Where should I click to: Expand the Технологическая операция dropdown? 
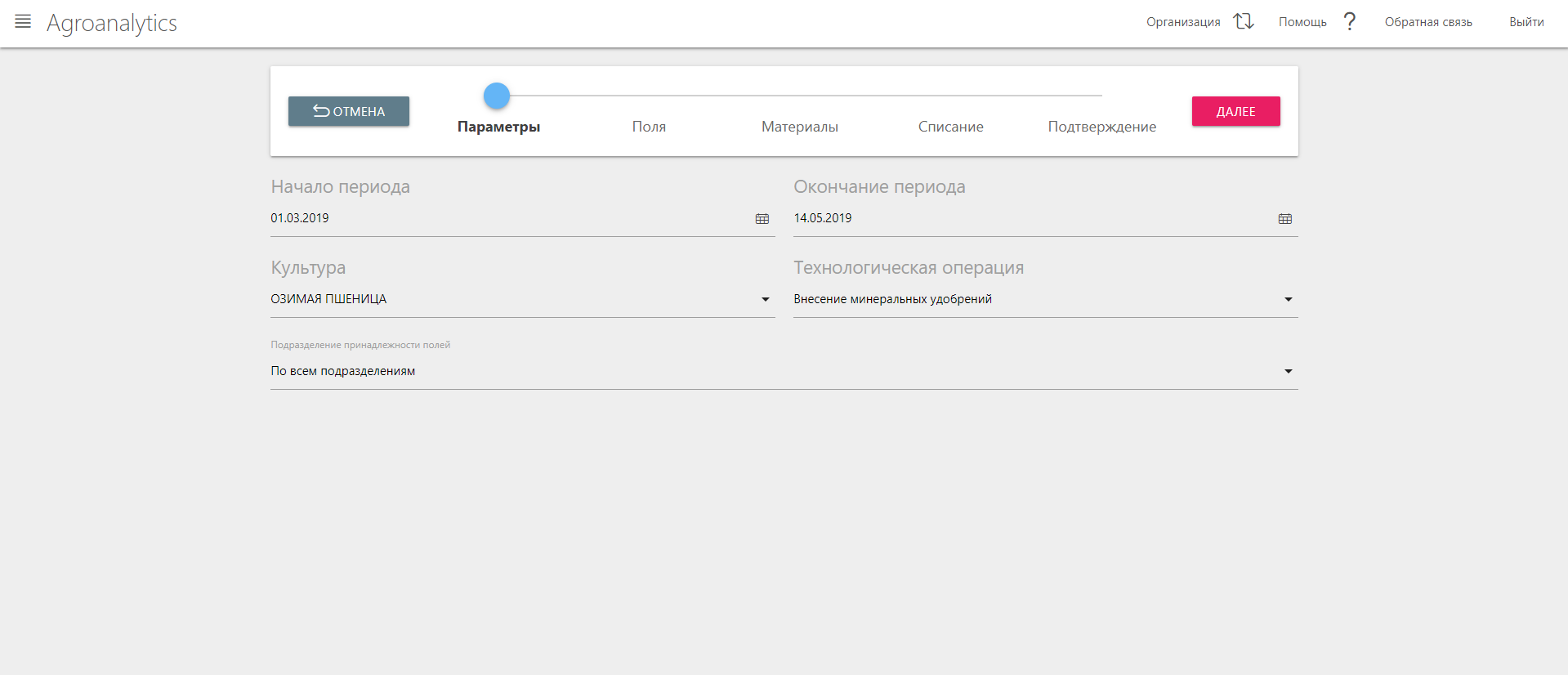[x=1288, y=300]
